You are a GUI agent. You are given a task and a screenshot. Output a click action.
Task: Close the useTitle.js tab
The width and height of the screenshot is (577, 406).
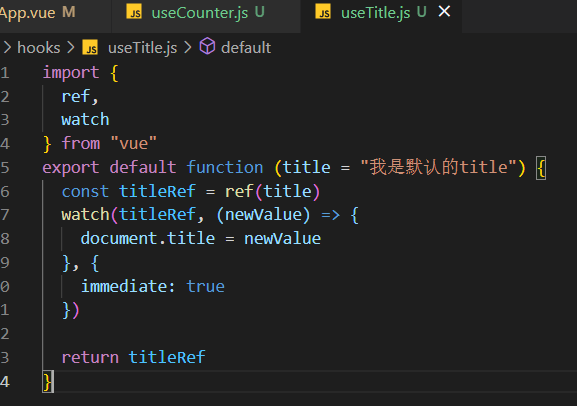(445, 12)
